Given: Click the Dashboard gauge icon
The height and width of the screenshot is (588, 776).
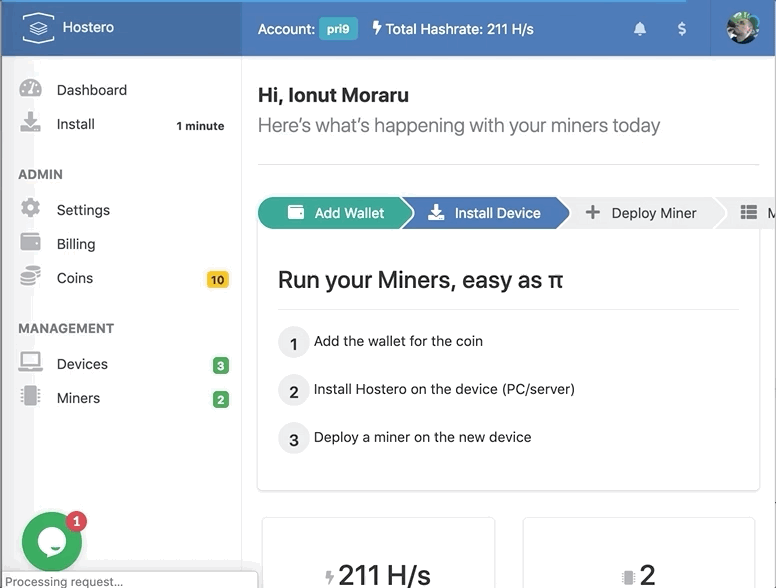Looking at the screenshot, I should [x=31, y=89].
